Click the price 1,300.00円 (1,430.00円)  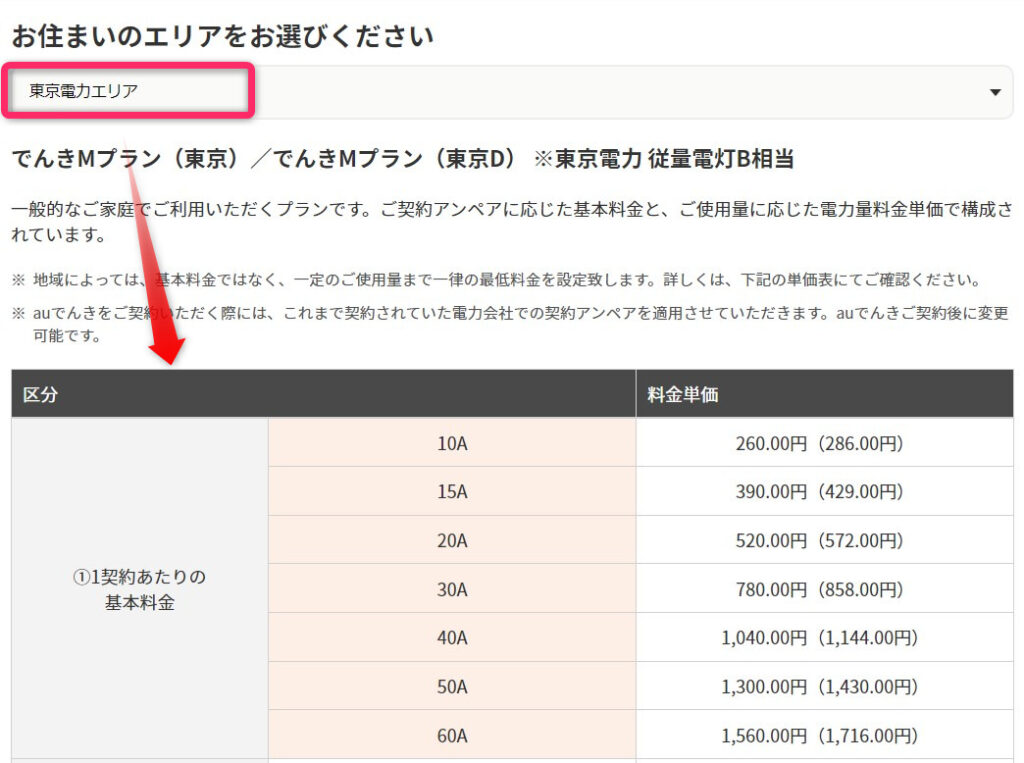[819, 687]
